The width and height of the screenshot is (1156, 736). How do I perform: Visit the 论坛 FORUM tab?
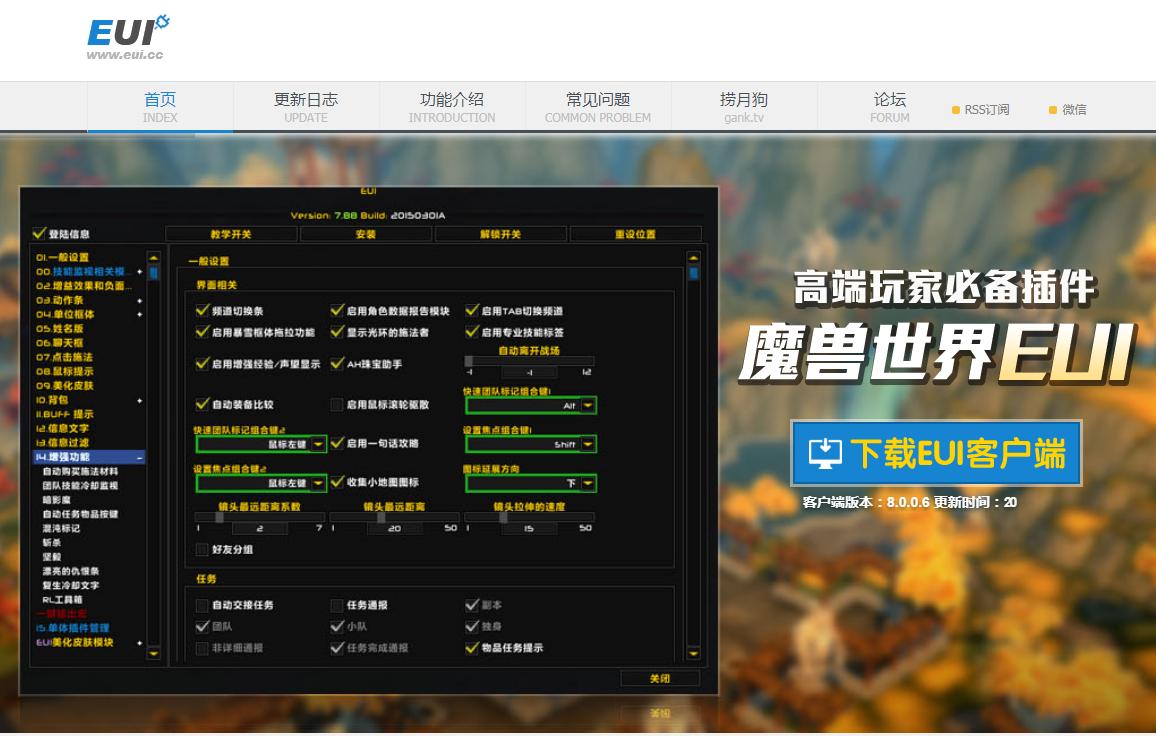point(890,107)
